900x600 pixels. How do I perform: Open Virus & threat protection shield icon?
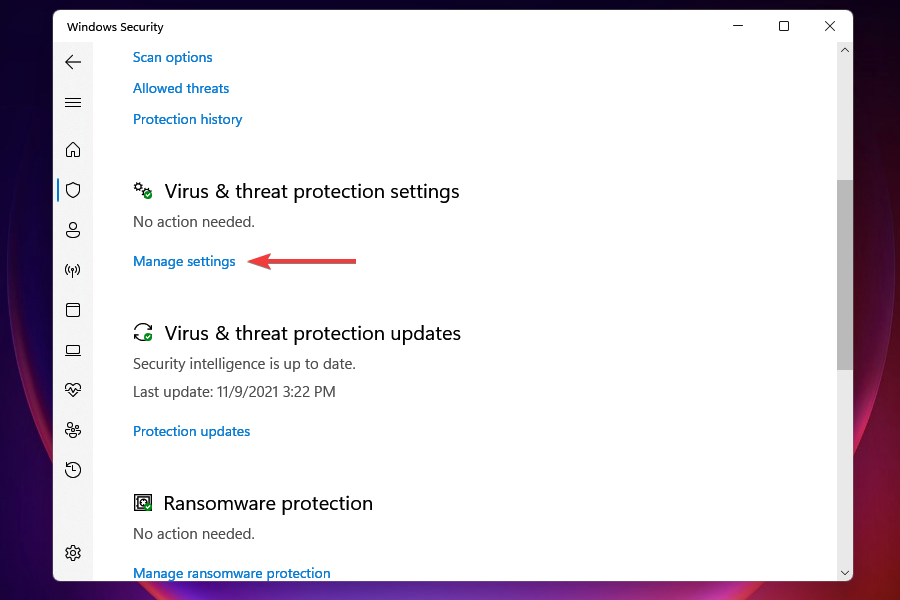(73, 189)
